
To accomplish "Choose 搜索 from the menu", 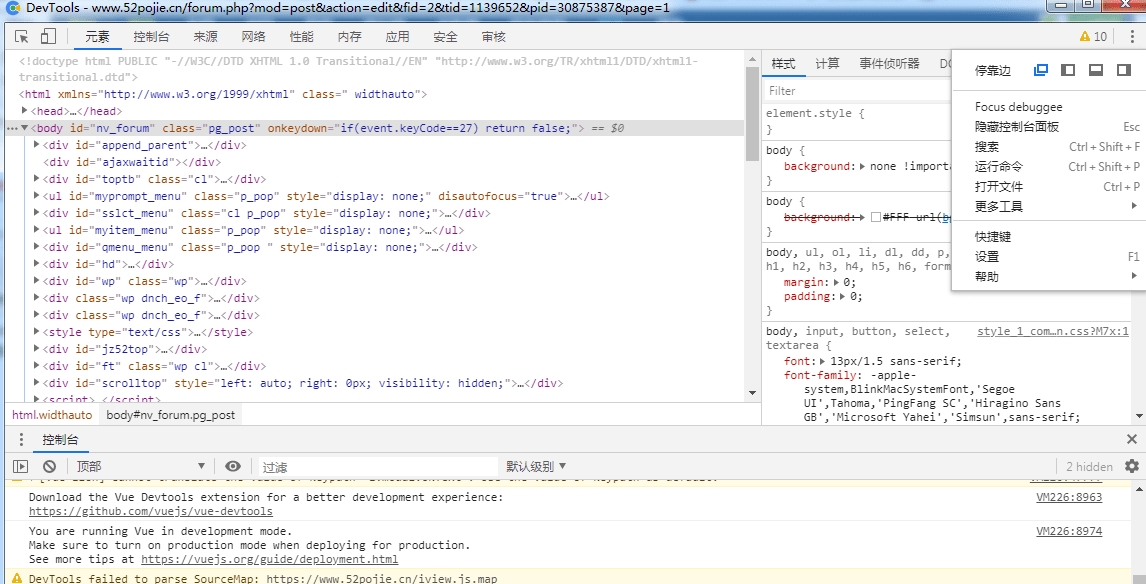I will [1049, 147].
